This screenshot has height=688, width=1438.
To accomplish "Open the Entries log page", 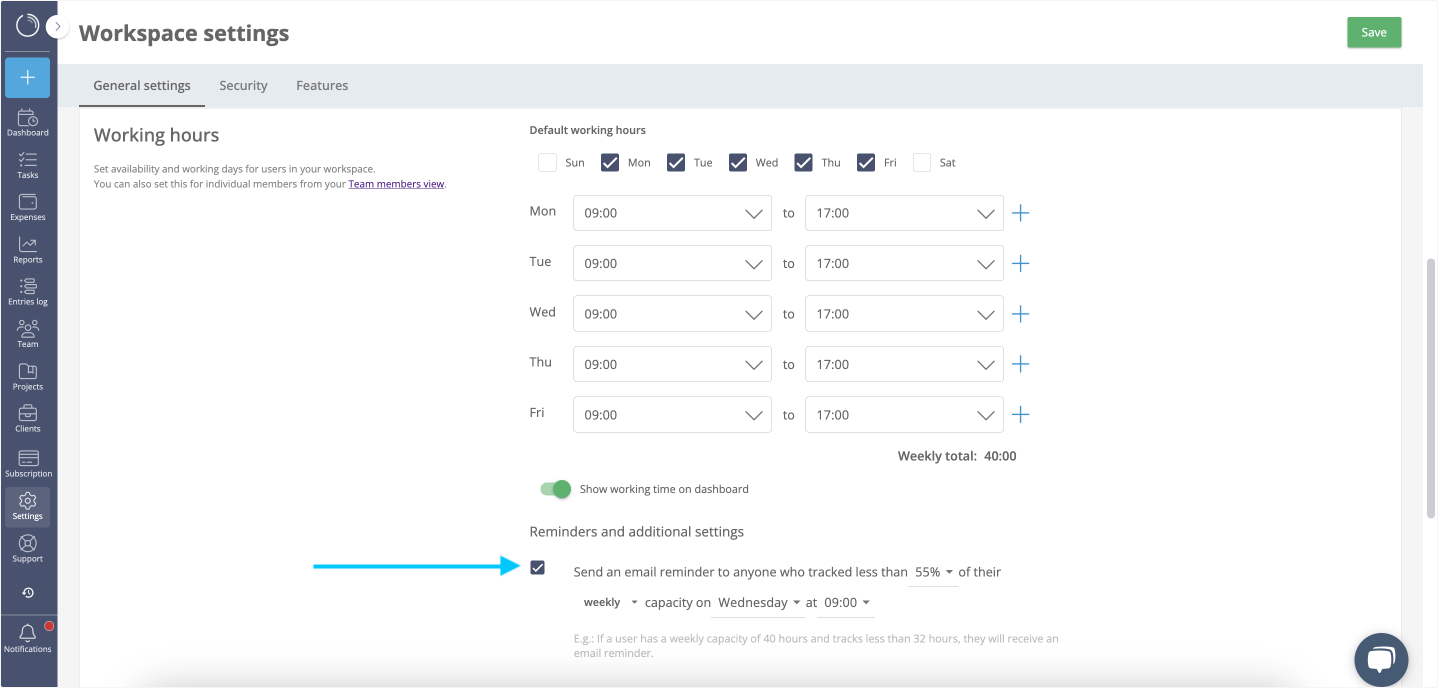I will click(27, 291).
